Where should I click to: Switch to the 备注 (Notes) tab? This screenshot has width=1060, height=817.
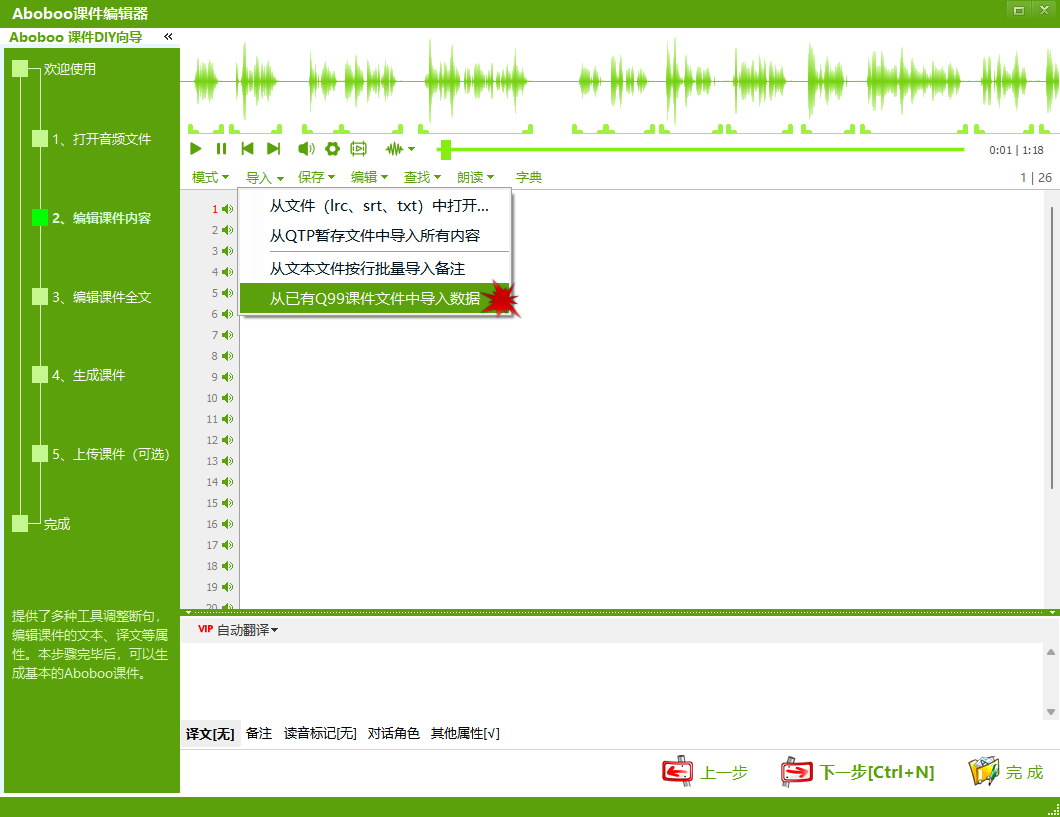click(x=258, y=733)
